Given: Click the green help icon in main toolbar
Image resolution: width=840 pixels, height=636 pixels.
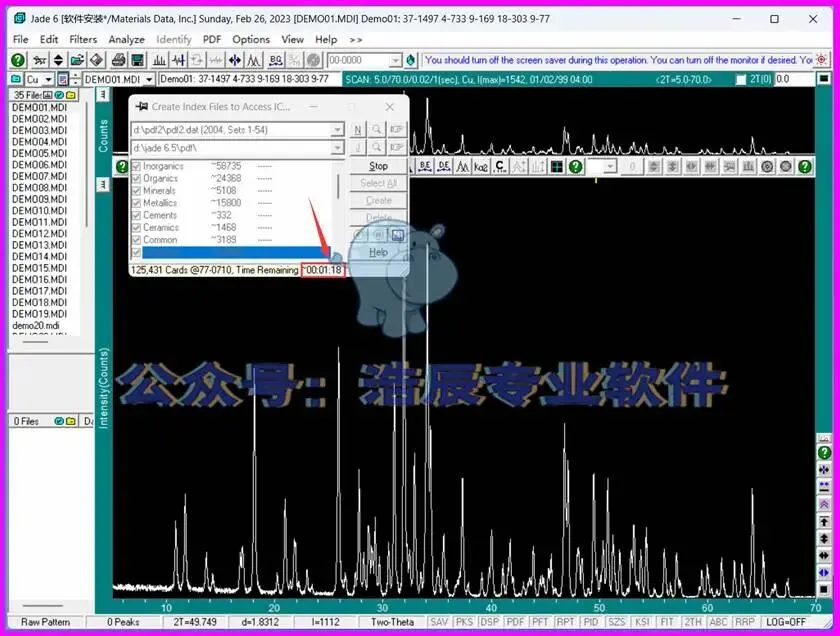Looking at the screenshot, I should click(x=18, y=60).
